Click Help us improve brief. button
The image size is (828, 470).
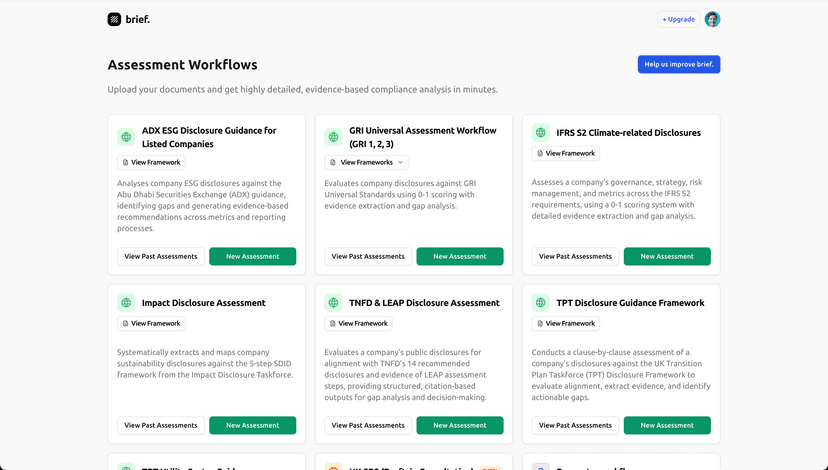click(x=679, y=64)
